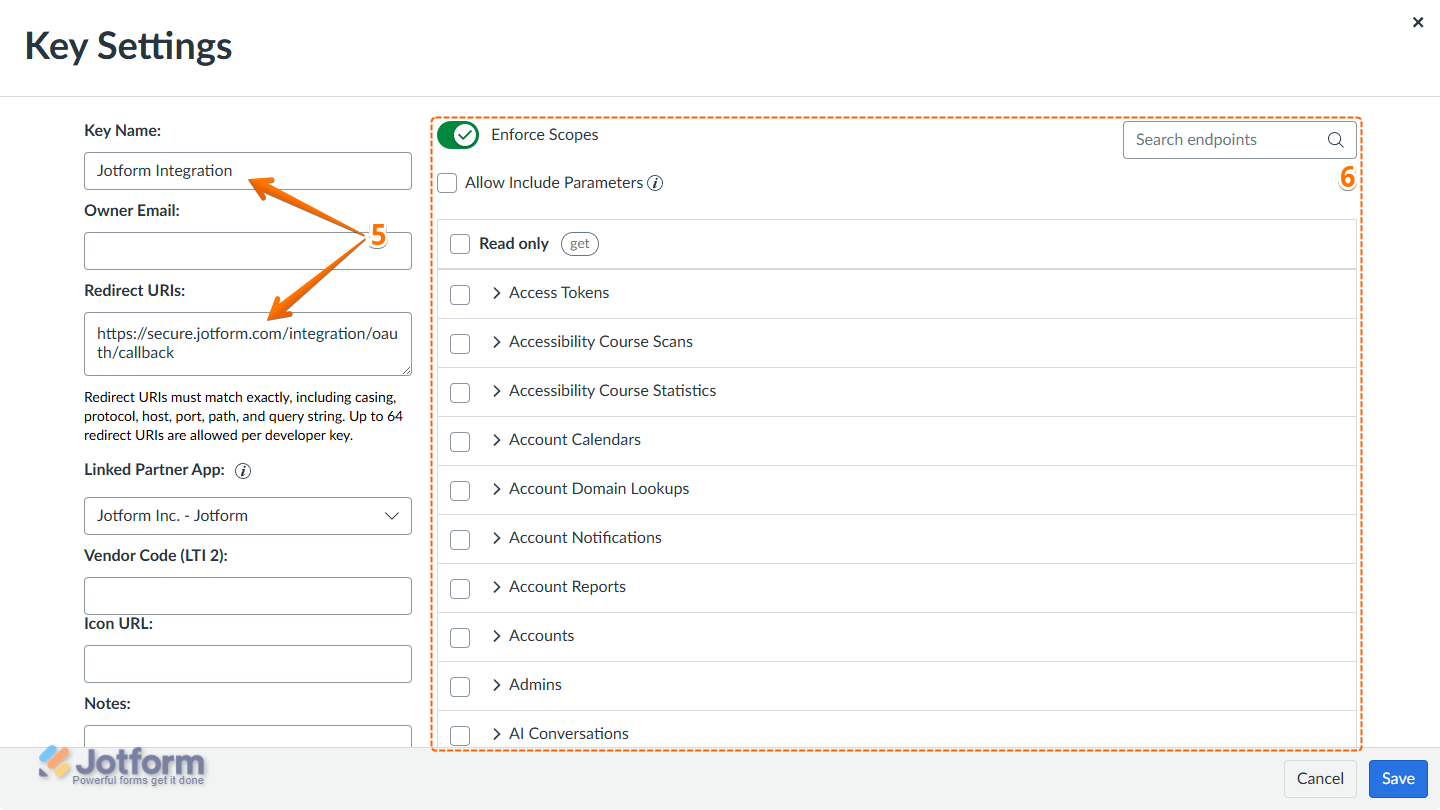Click the get method badge
Image resolution: width=1440 pixels, height=810 pixels.
click(580, 244)
